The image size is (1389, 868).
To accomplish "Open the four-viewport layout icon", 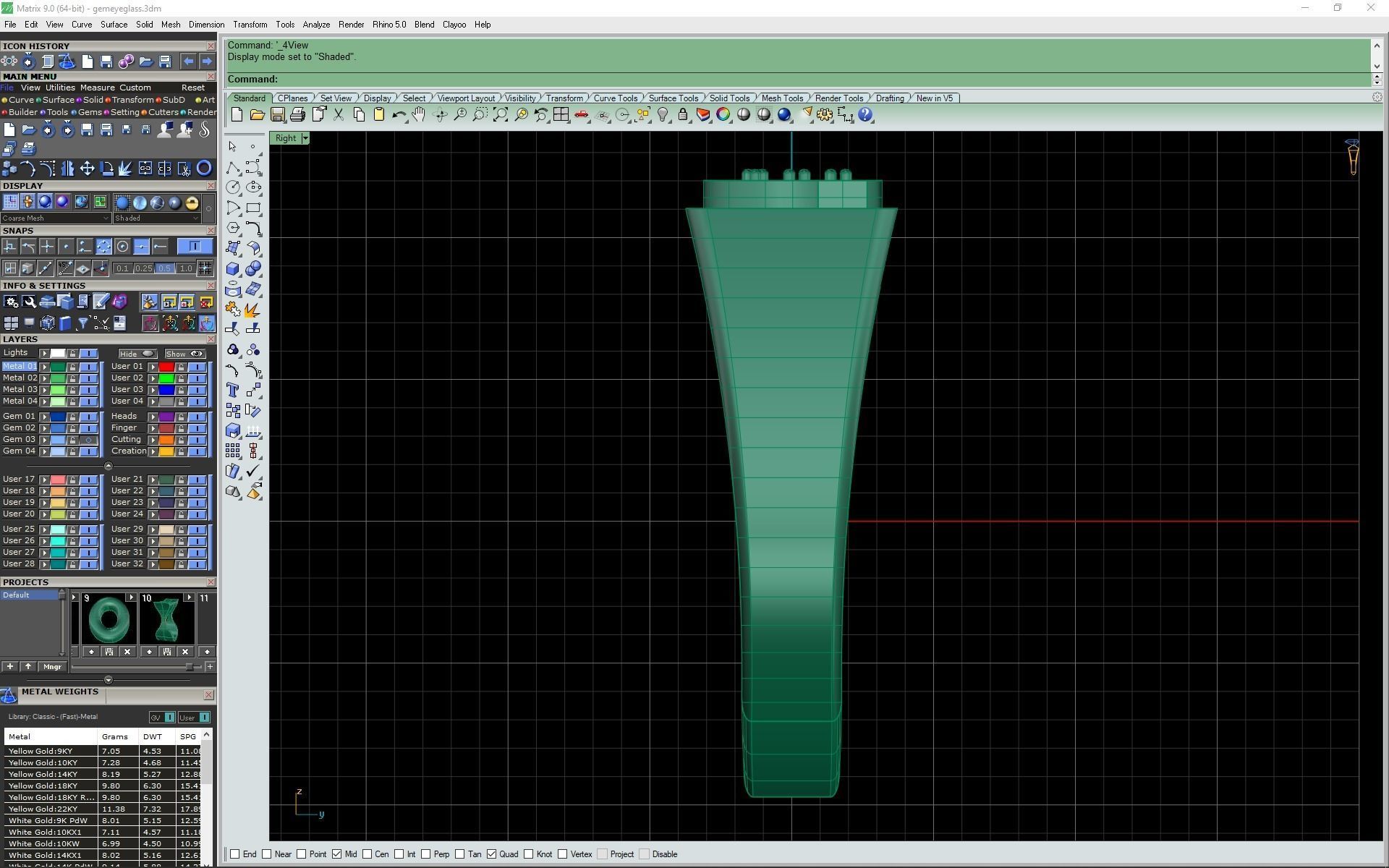I will (x=561, y=115).
